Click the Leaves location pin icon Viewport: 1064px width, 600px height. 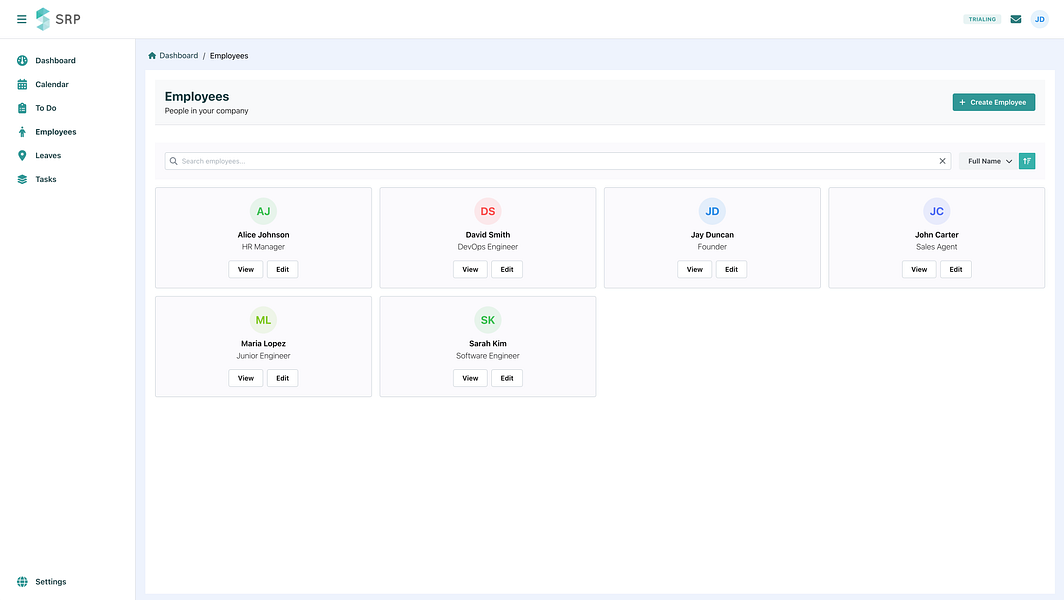tap(22, 155)
